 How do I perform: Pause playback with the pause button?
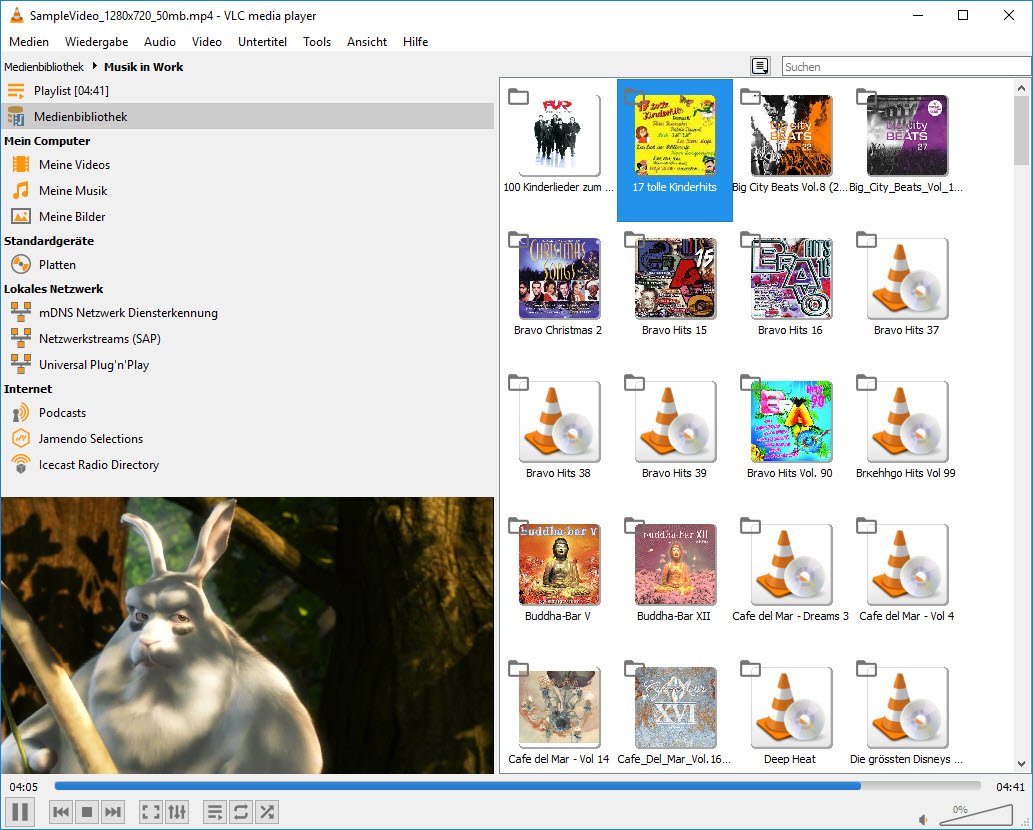point(20,812)
